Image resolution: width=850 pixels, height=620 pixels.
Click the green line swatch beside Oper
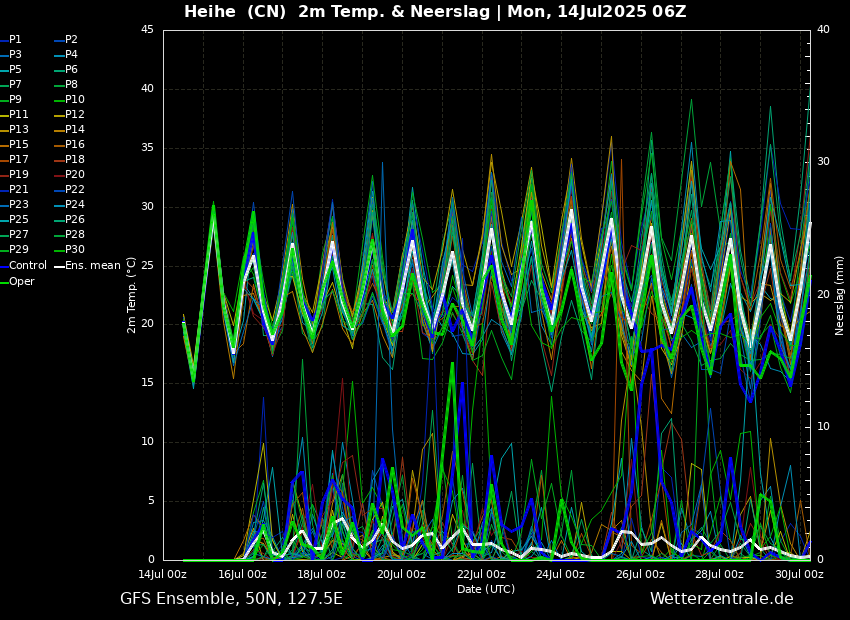coord(3,281)
